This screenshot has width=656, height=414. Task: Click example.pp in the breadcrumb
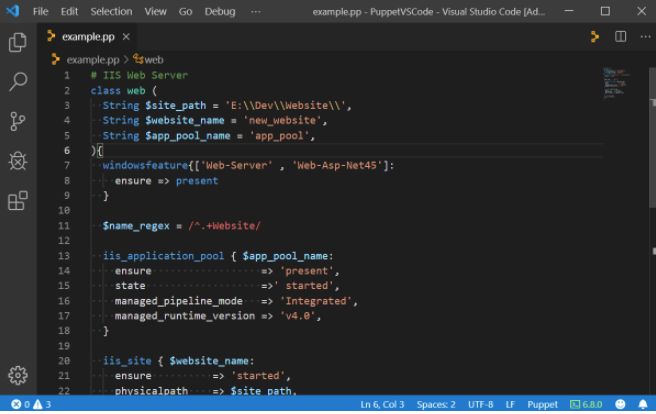[92, 60]
